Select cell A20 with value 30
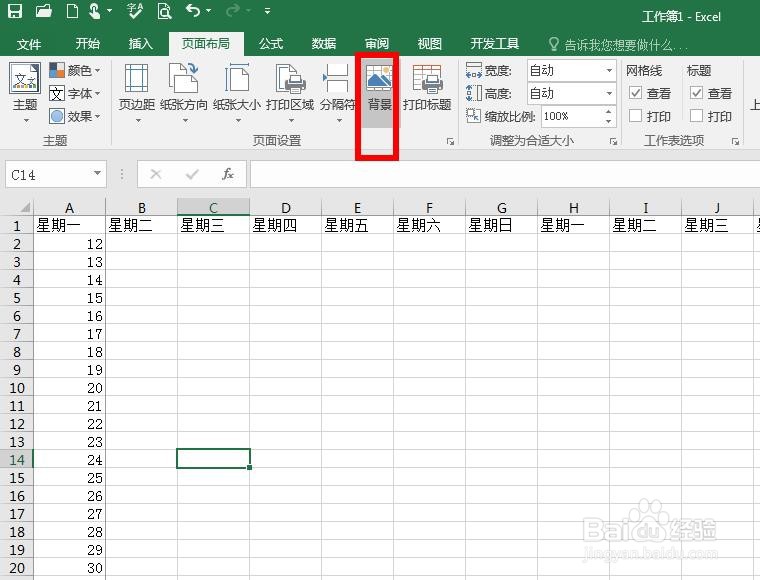Viewport: 760px width, 580px height. point(70,568)
